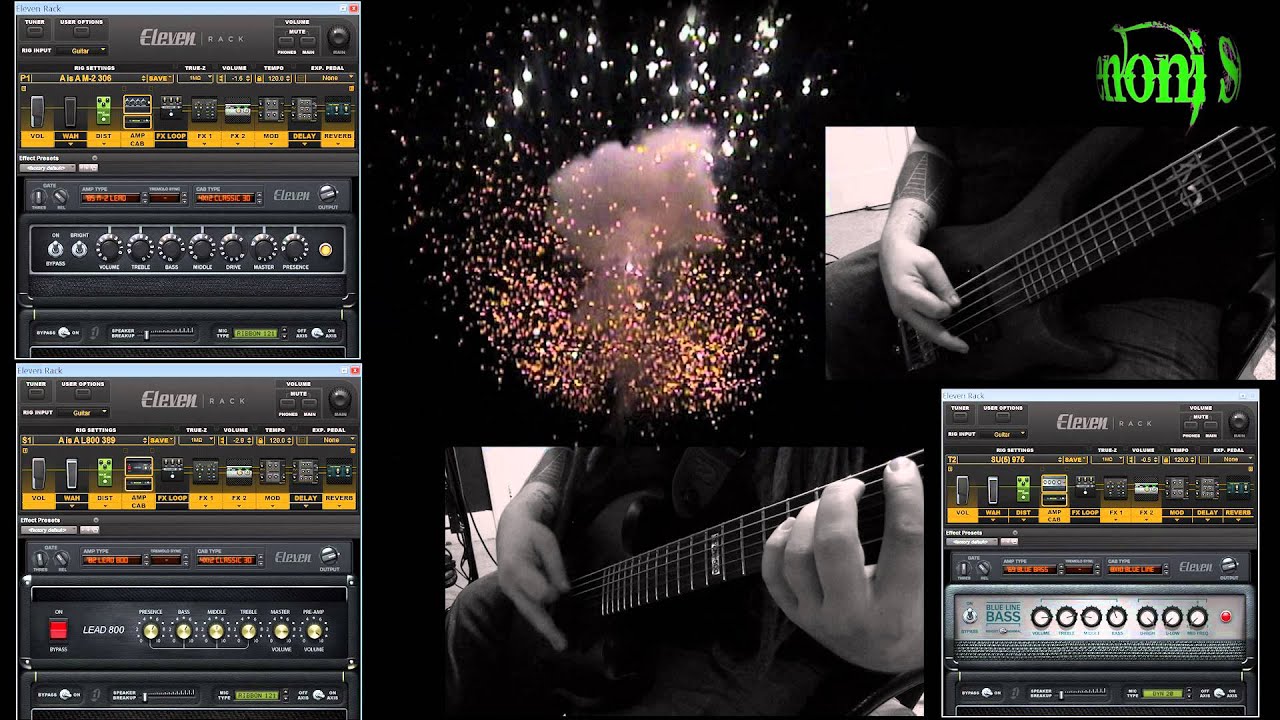
Task: Switch mic off/on axis in the SU(5) 975 window
Action: click(x=1217, y=692)
